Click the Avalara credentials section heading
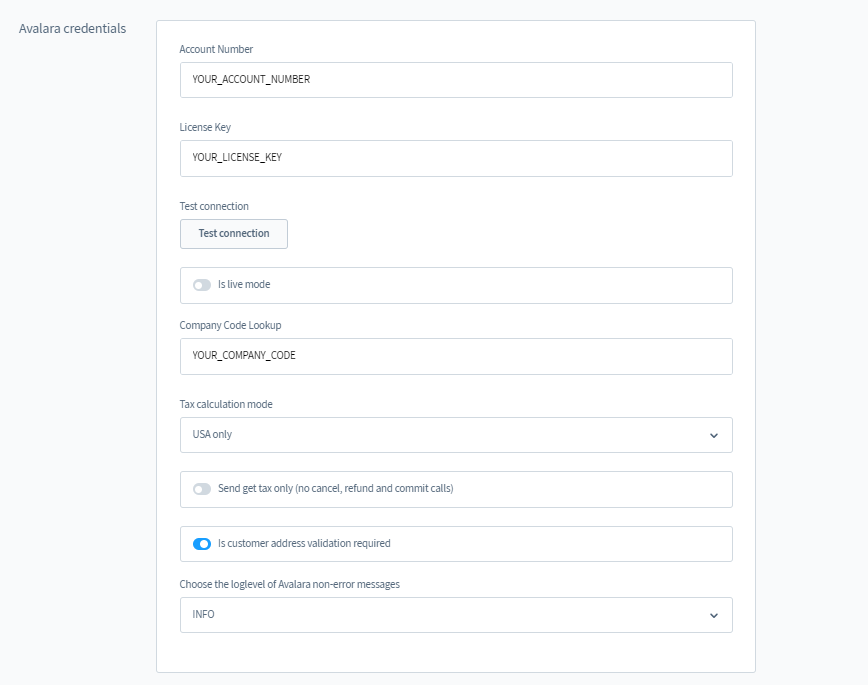The image size is (868, 685). click(73, 28)
